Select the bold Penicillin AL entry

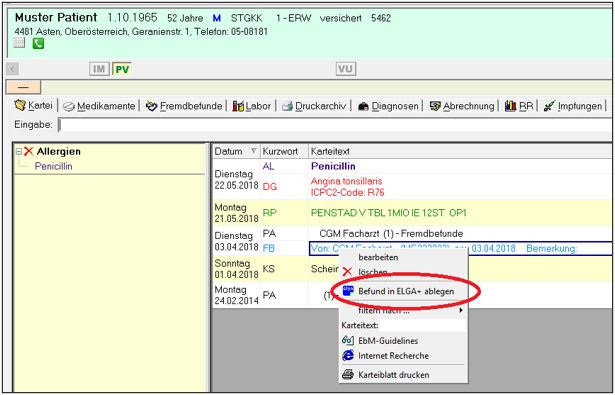click(x=333, y=166)
